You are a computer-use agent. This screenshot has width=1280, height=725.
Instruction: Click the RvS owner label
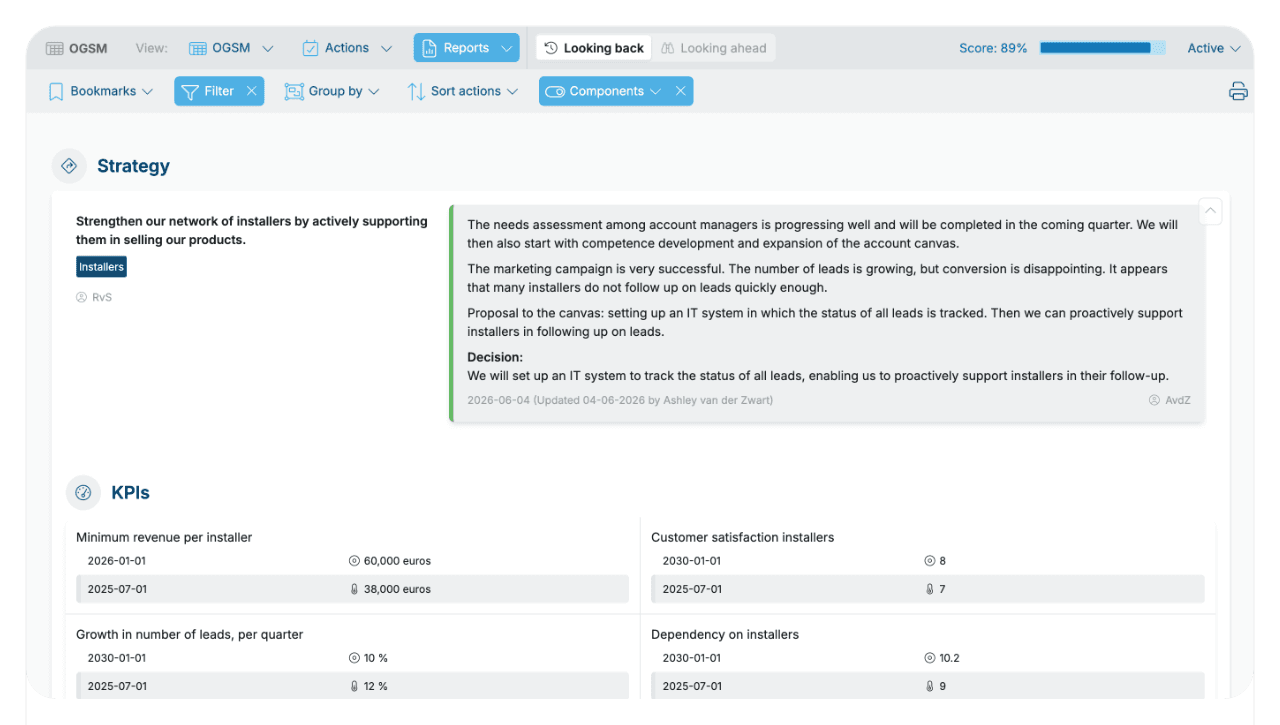[x=102, y=297]
